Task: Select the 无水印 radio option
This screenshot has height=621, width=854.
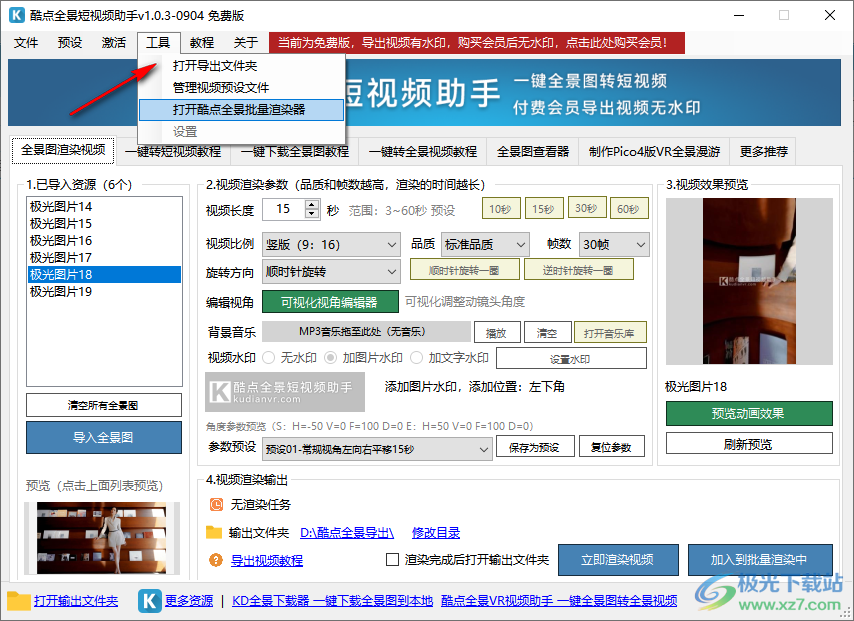Action: click(269, 358)
